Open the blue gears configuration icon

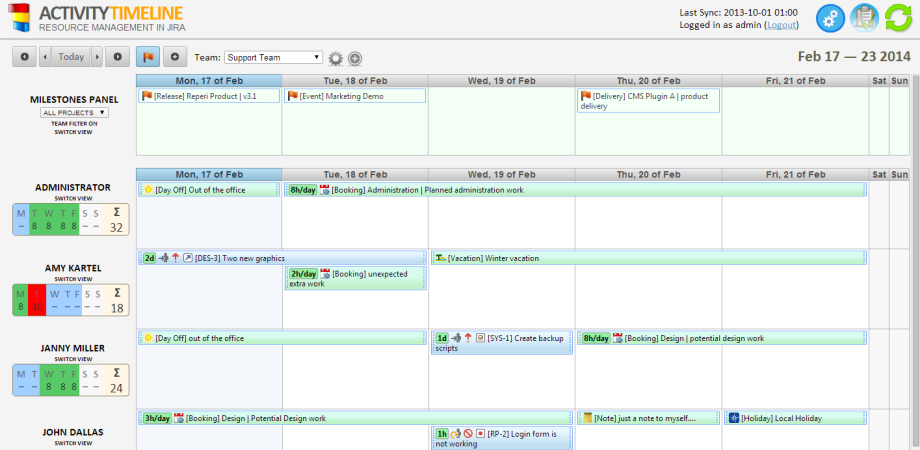coord(830,18)
